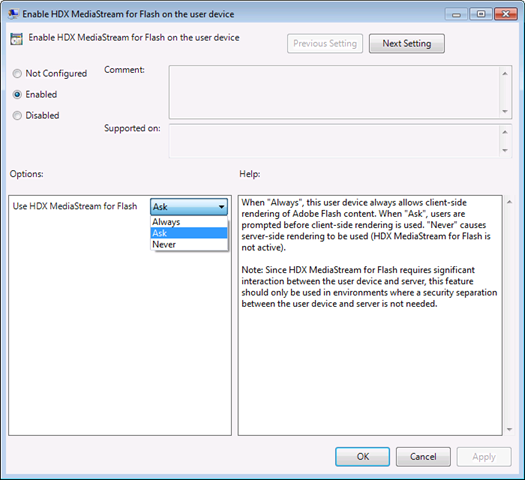Click the 'Options:' label
The height and width of the screenshot is (480, 525).
26,174
